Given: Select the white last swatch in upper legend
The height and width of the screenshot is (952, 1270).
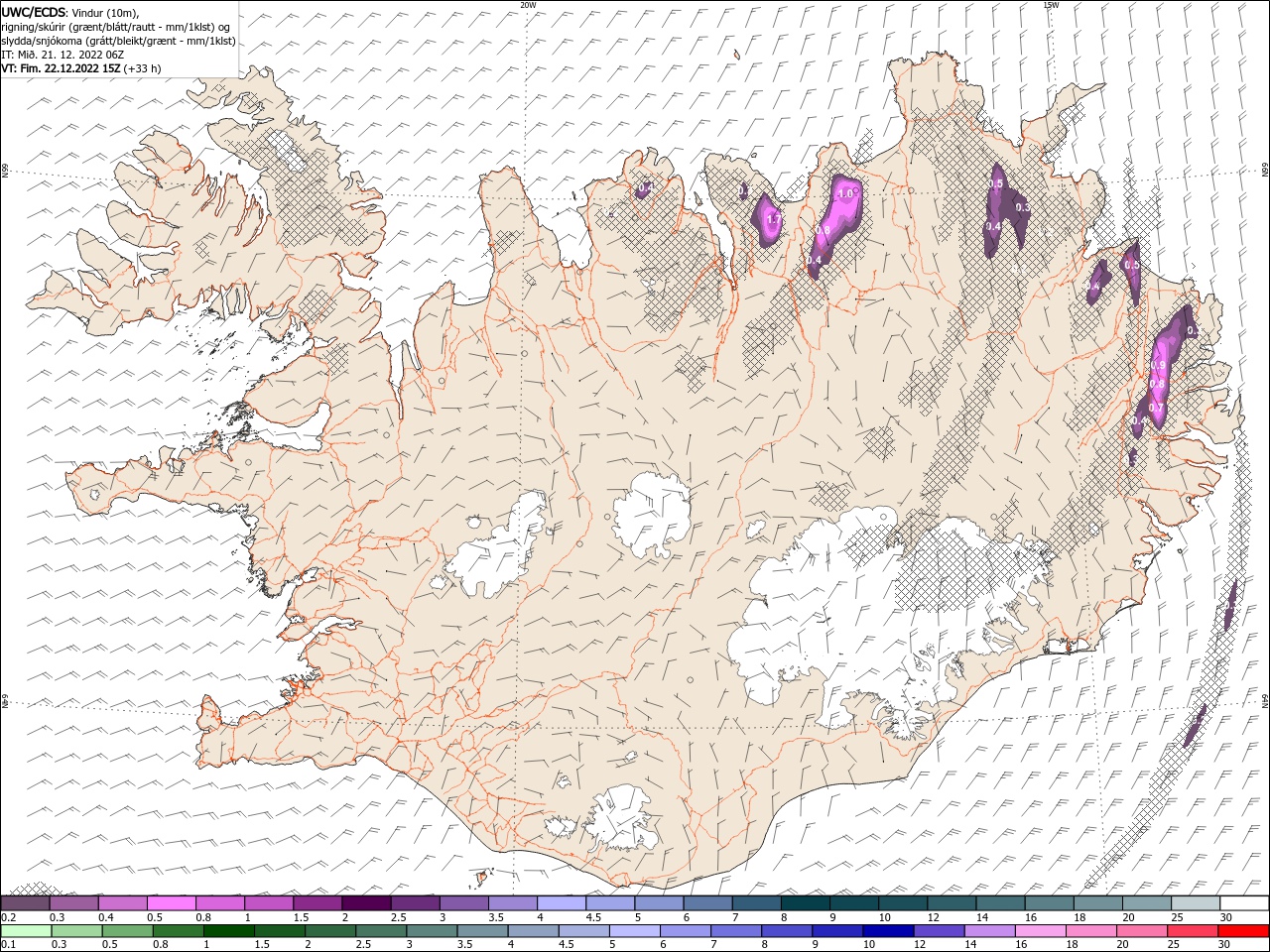Looking at the screenshot, I should [1244, 903].
